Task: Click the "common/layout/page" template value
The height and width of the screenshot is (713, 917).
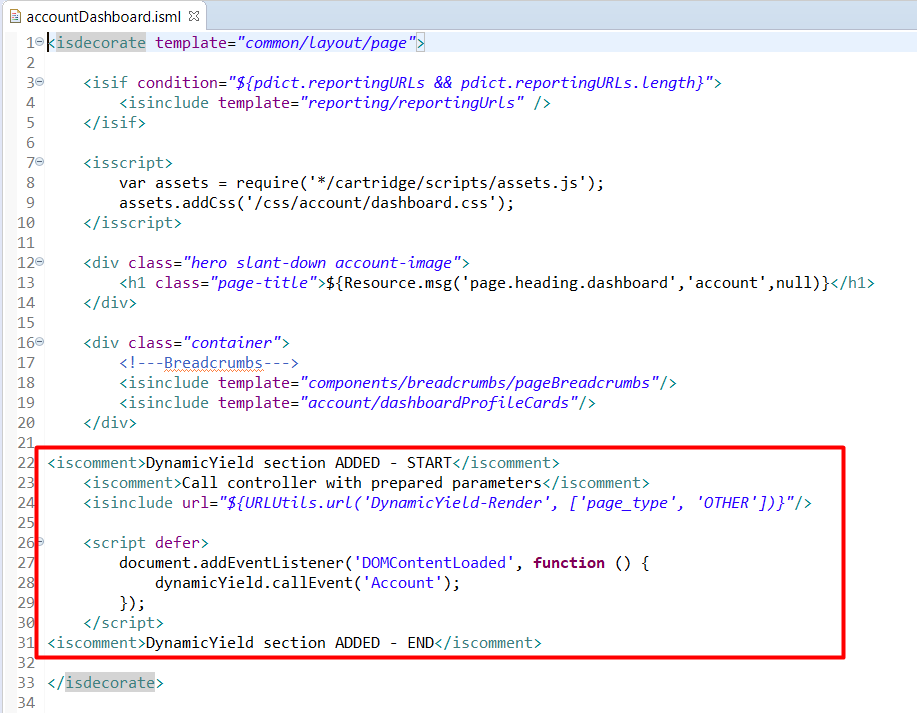Action: click(x=326, y=43)
